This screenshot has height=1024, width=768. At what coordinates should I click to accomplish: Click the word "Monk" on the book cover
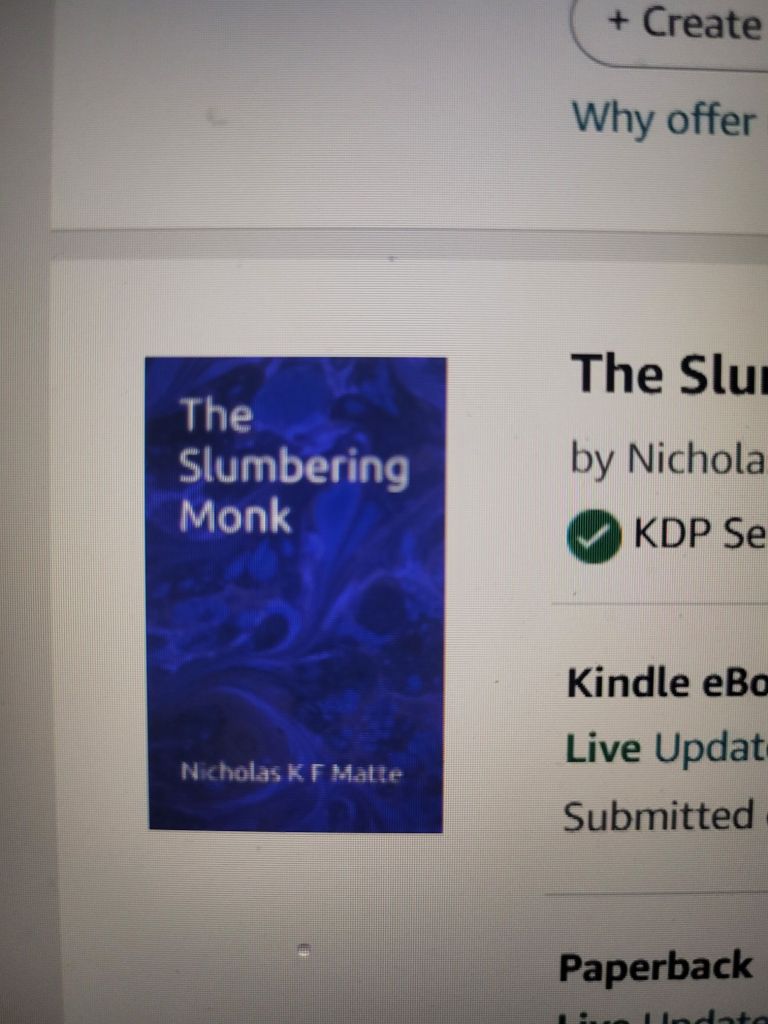(x=235, y=516)
